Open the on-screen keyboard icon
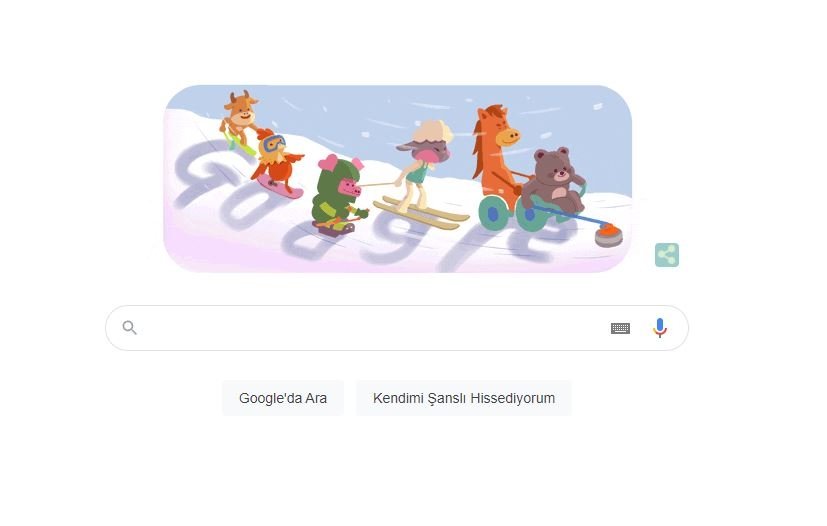827x526 pixels. [x=620, y=328]
